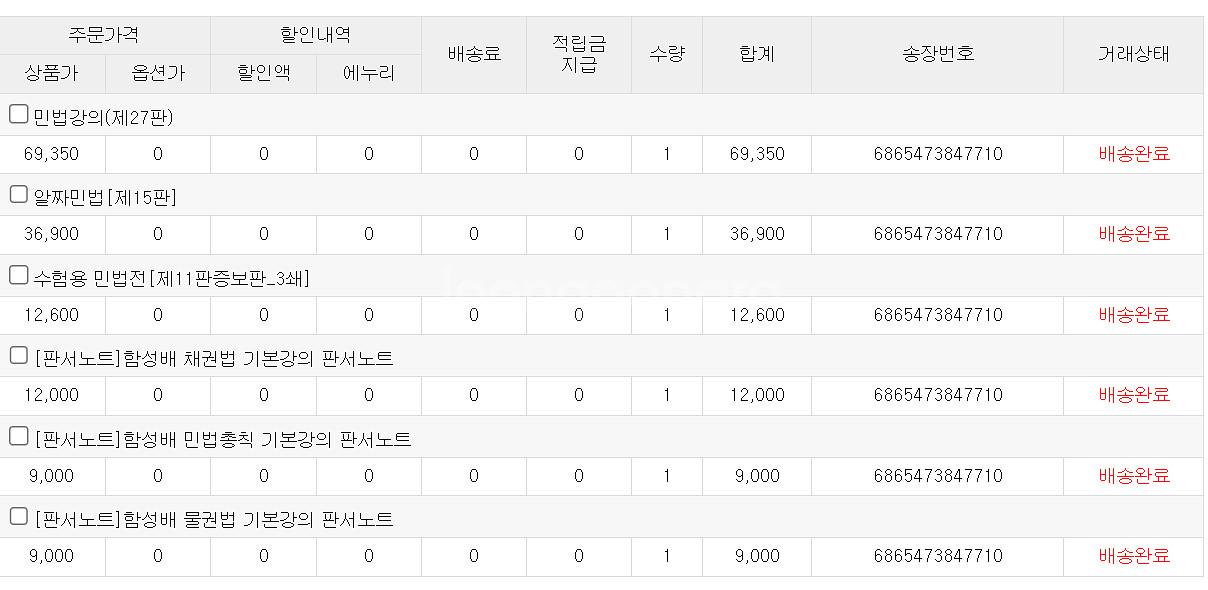Click 배송완료 status on the 알짜민법 row
Screen dimensions: 1208x590
pyautogui.click(x=1133, y=234)
